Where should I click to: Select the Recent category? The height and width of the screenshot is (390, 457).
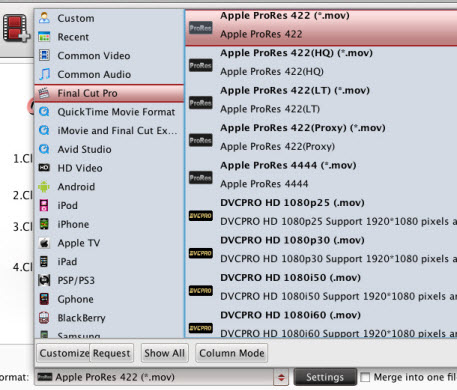109,37
